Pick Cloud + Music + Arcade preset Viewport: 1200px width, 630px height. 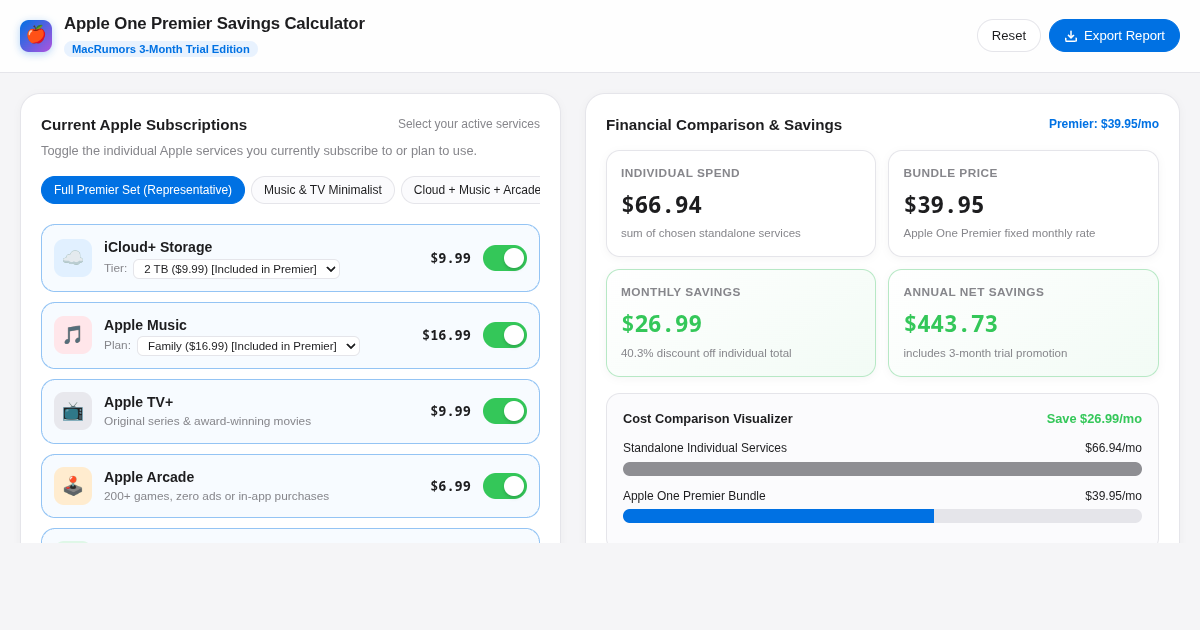click(471, 190)
